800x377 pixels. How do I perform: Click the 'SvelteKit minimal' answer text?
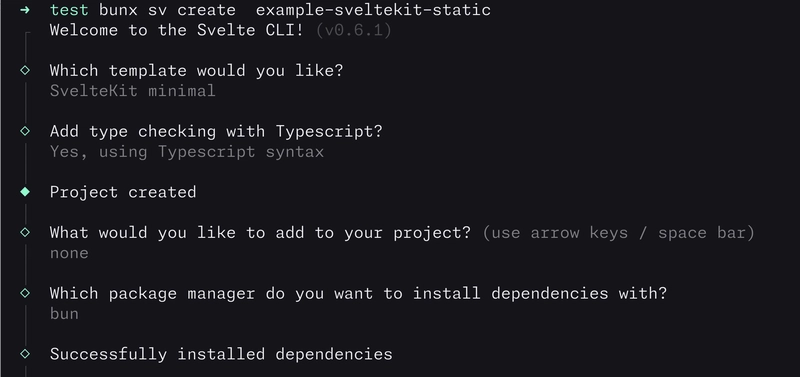tap(133, 91)
